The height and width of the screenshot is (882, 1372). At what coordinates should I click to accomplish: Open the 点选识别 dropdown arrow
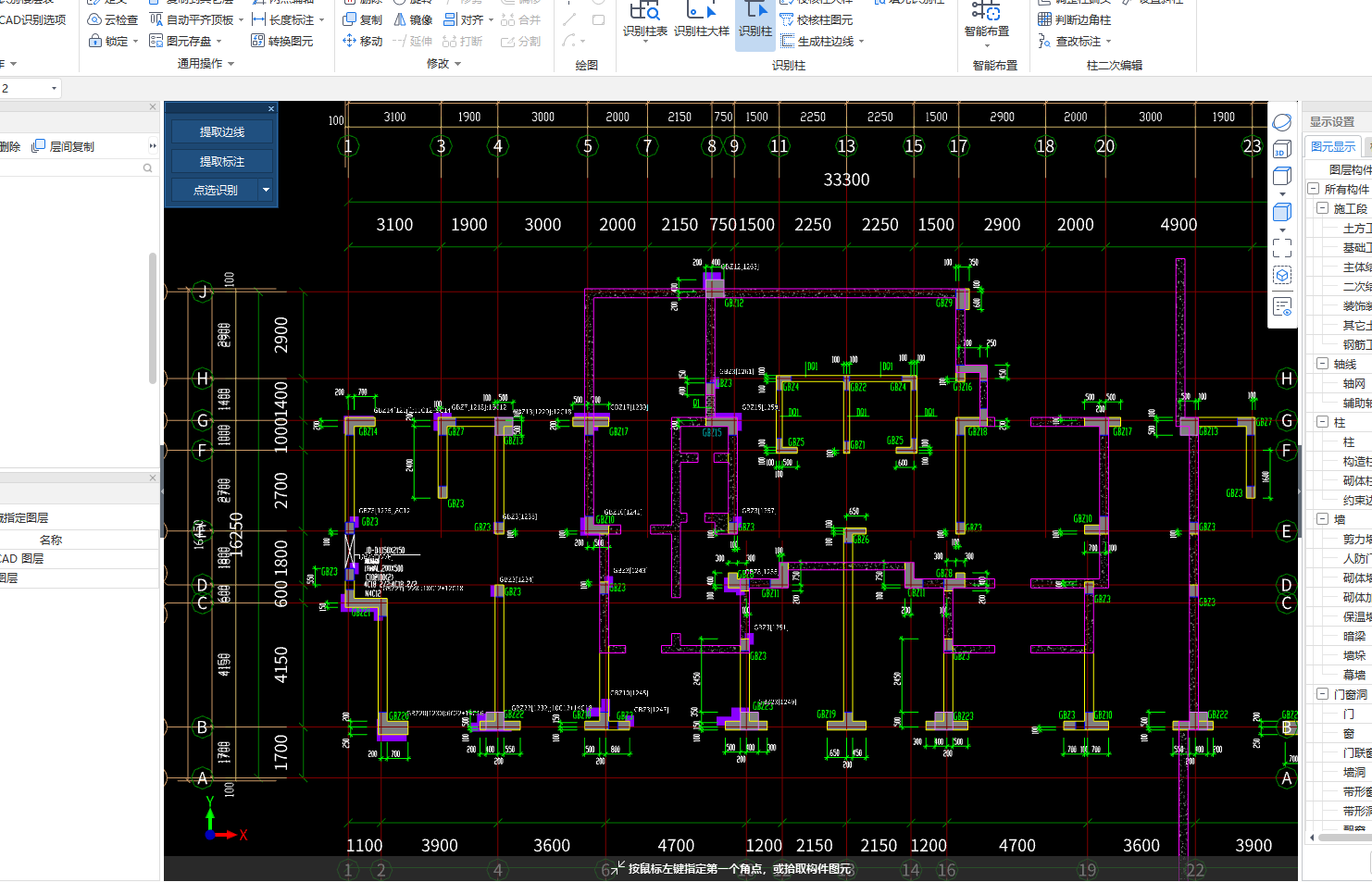click(267, 190)
